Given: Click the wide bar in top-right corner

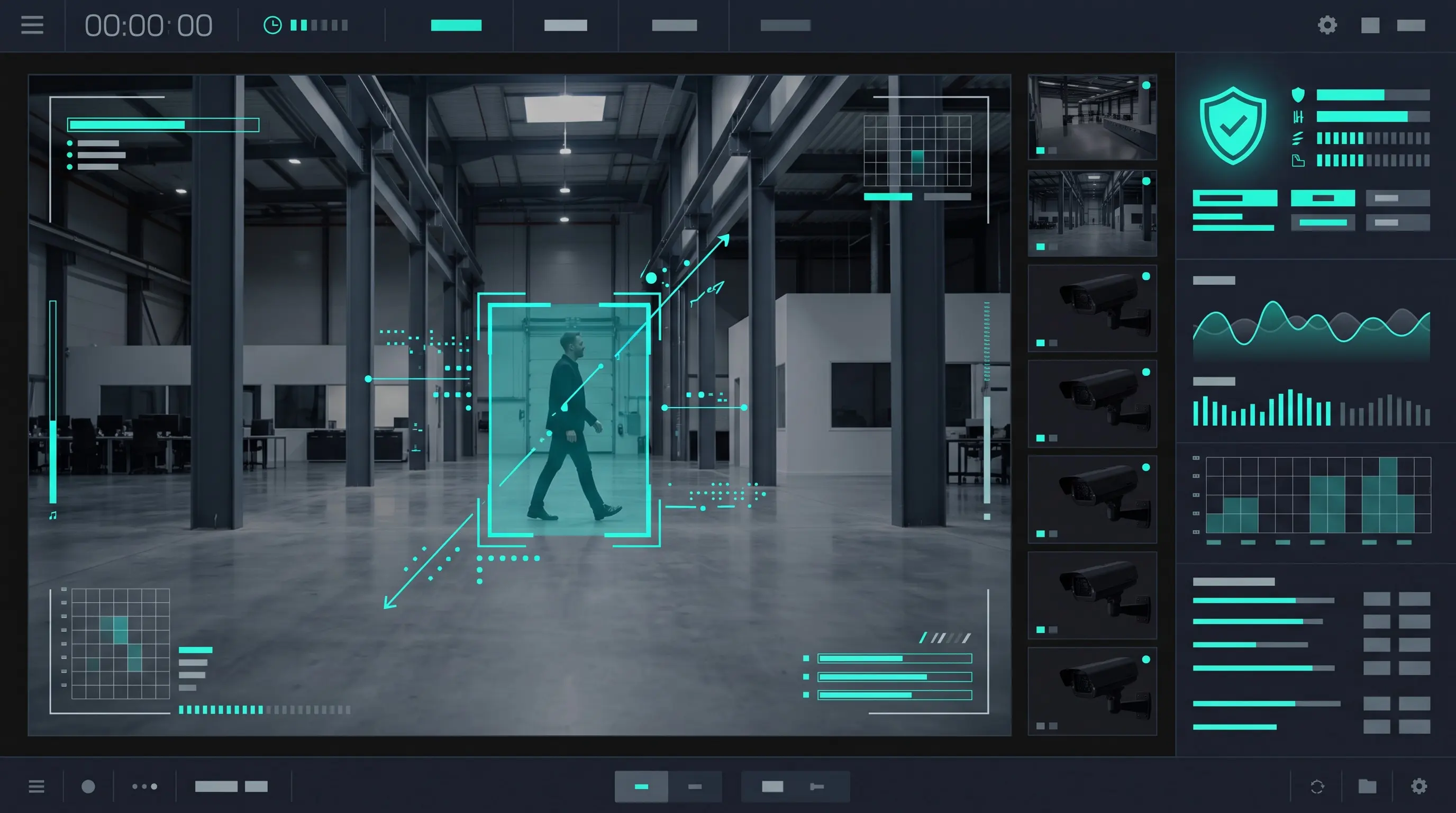Looking at the screenshot, I should point(1411,25).
